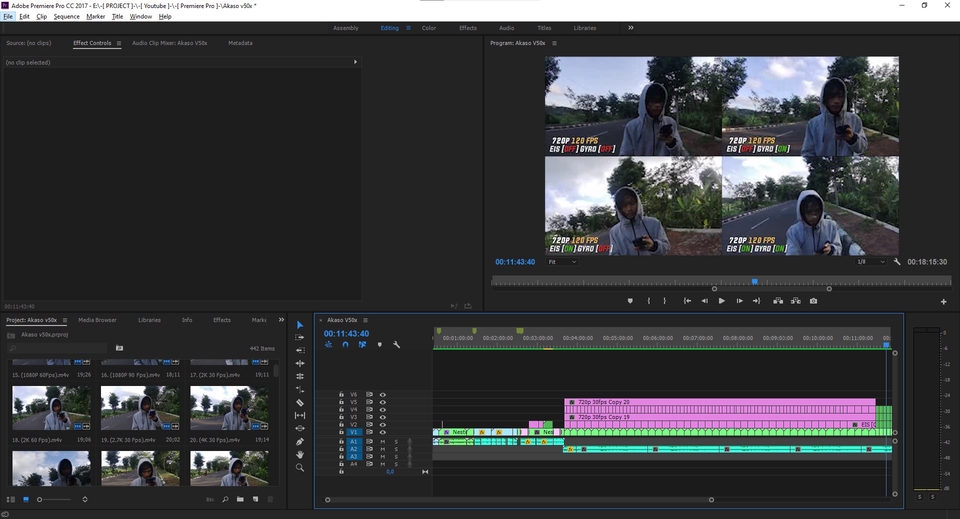Select the Rolling Edit tool

tap(300, 376)
